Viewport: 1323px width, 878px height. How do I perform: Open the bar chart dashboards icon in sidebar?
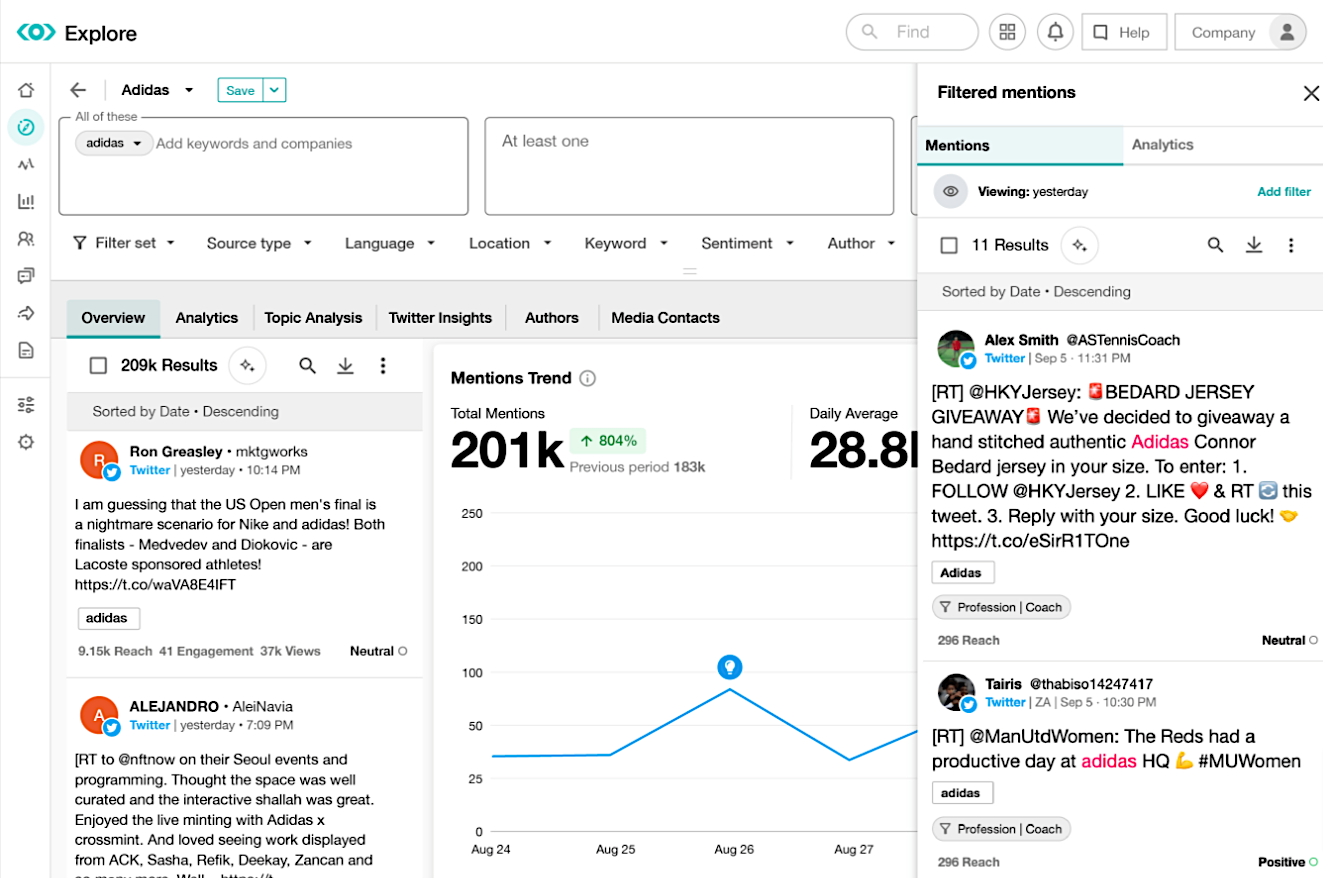coord(25,201)
